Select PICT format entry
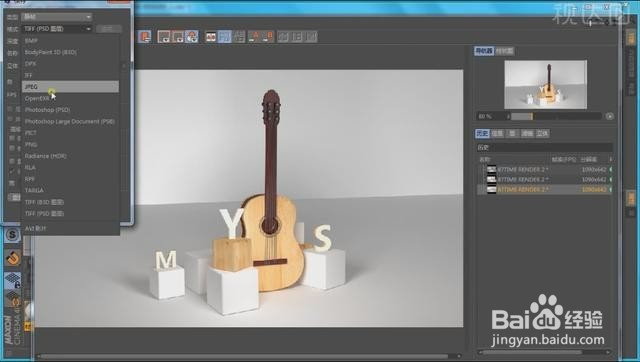 pyautogui.click(x=70, y=133)
